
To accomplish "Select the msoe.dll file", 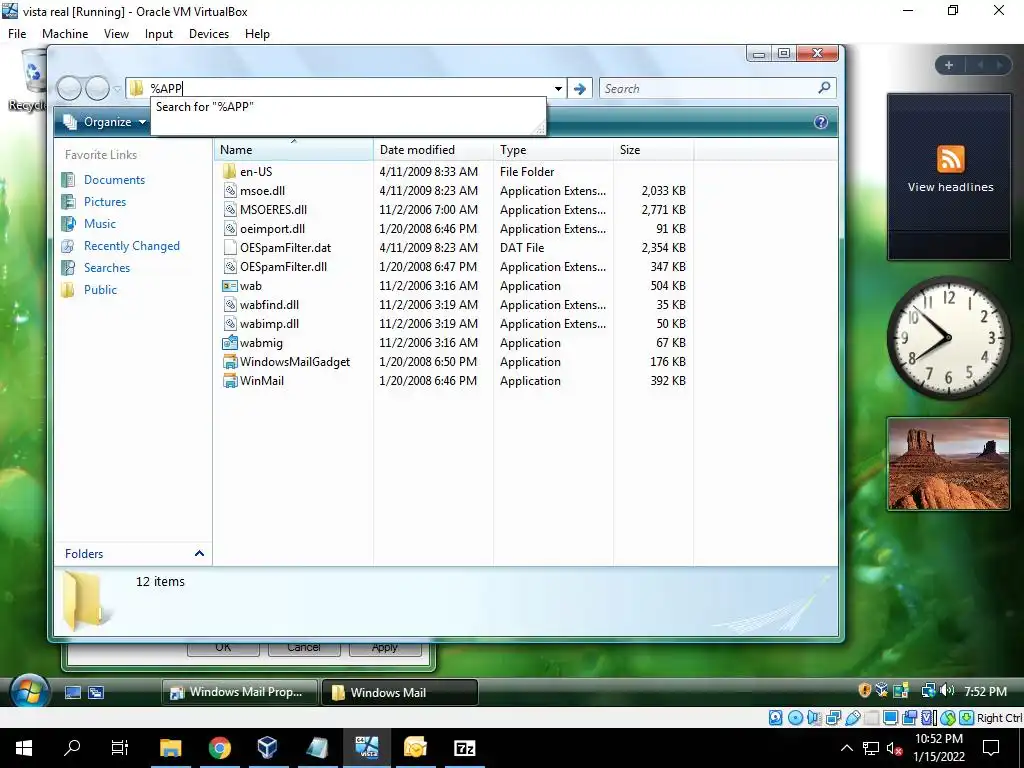I will (x=262, y=191).
